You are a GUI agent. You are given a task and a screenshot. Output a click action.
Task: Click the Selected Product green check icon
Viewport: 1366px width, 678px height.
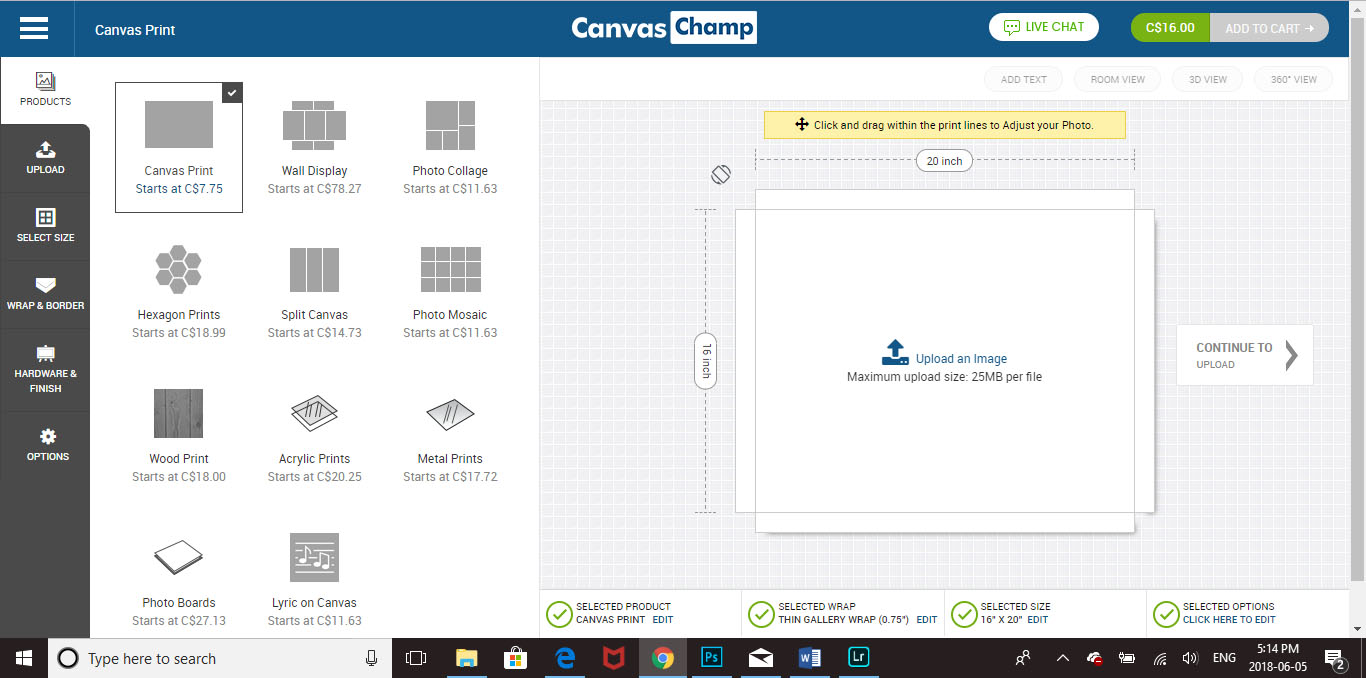[560, 614]
